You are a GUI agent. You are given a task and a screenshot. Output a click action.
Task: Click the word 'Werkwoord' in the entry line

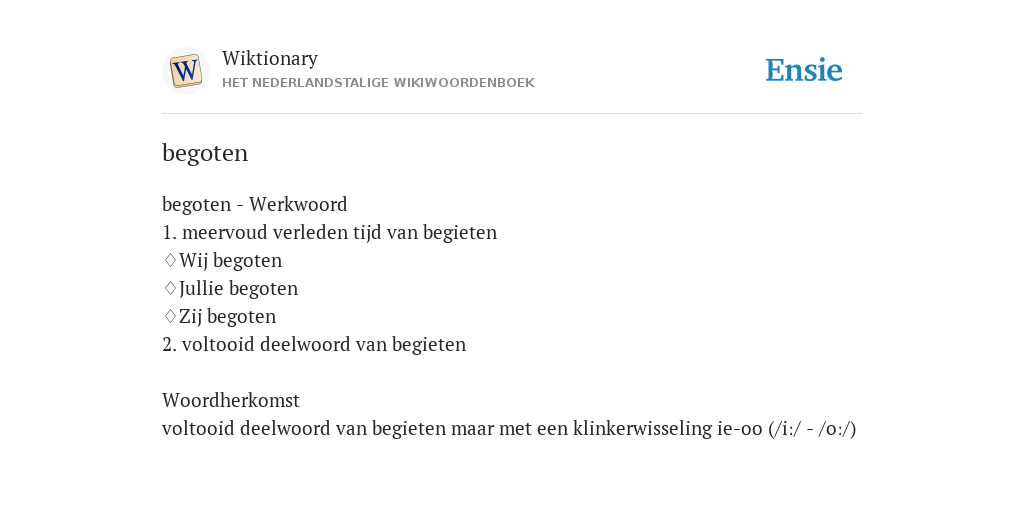(298, 204)
